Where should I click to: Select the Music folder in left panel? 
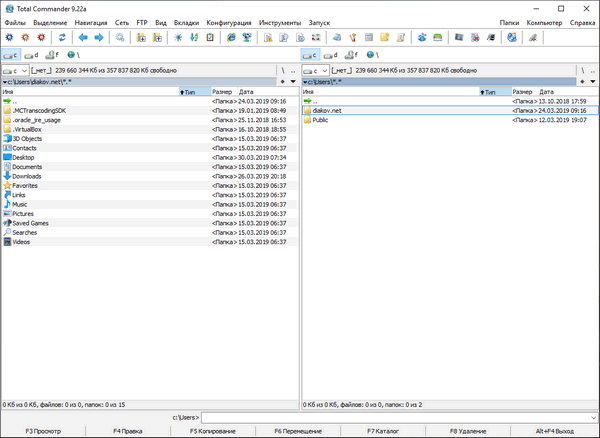tap(20, 204)
